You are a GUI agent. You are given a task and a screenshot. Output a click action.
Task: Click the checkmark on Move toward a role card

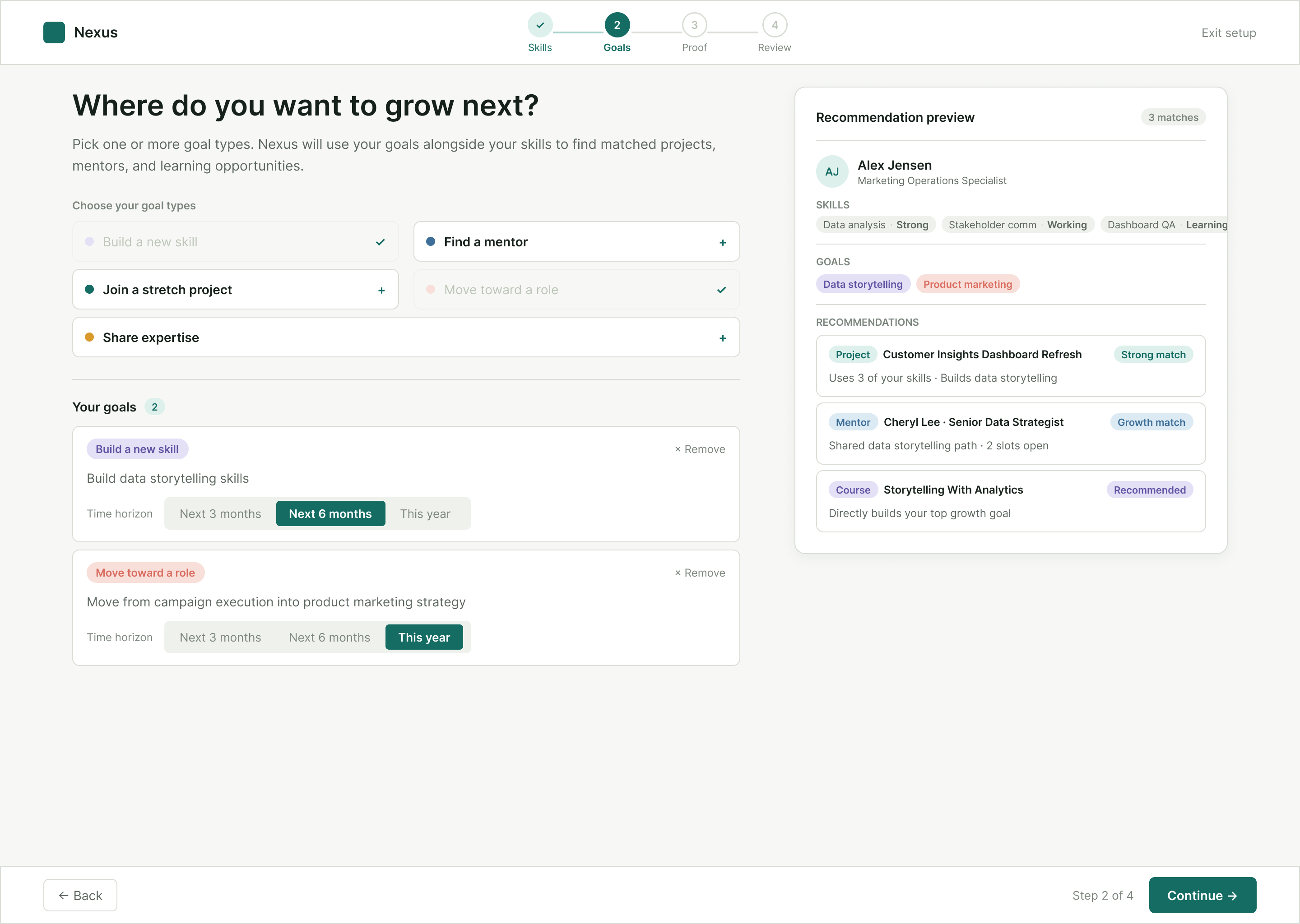(x=722, y=290)
